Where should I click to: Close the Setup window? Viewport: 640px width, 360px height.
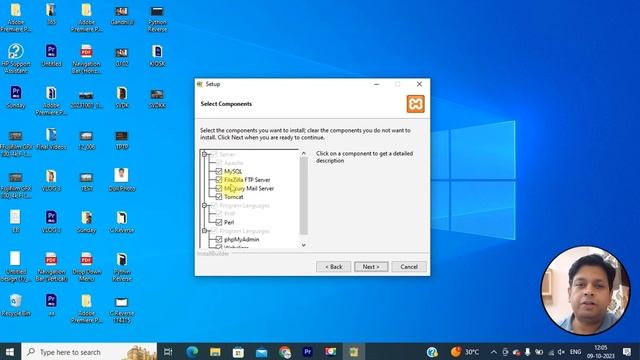tap(419, 84)
